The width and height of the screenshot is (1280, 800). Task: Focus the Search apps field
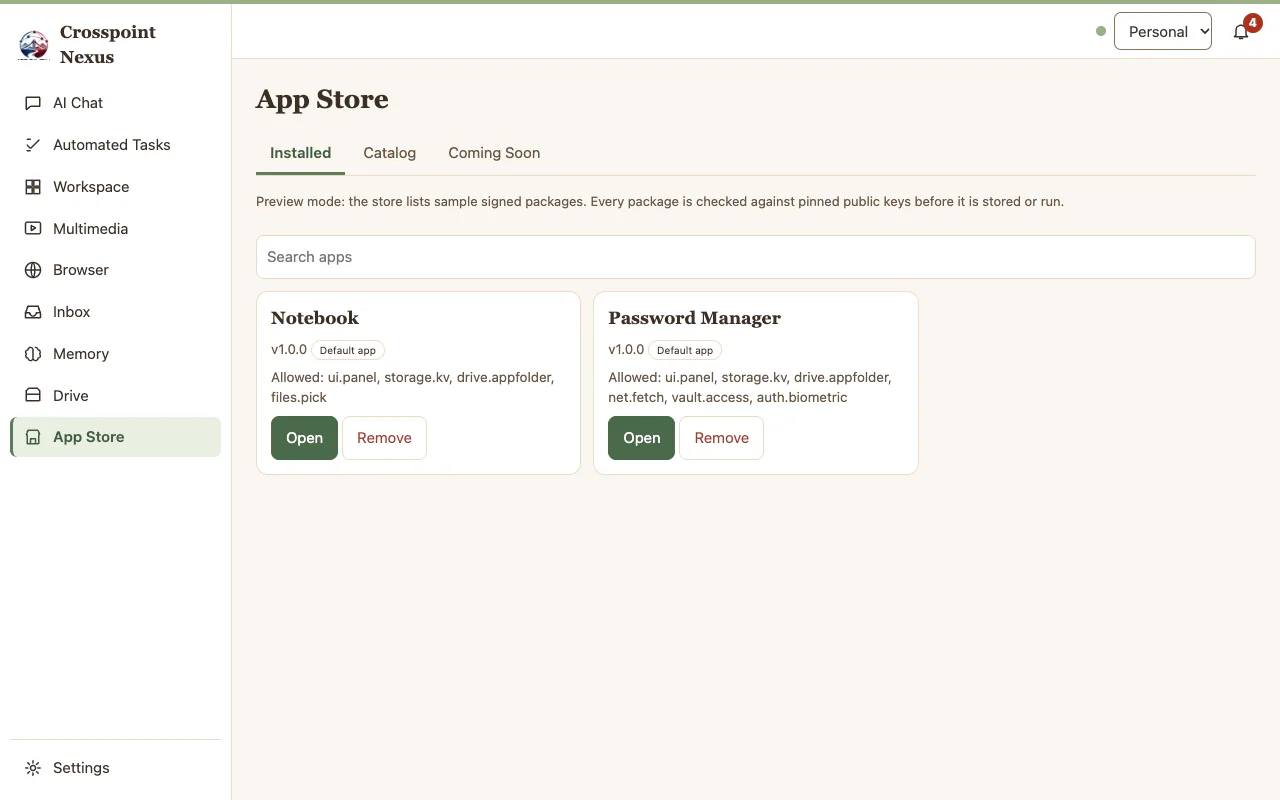click(x=755, y=257)
